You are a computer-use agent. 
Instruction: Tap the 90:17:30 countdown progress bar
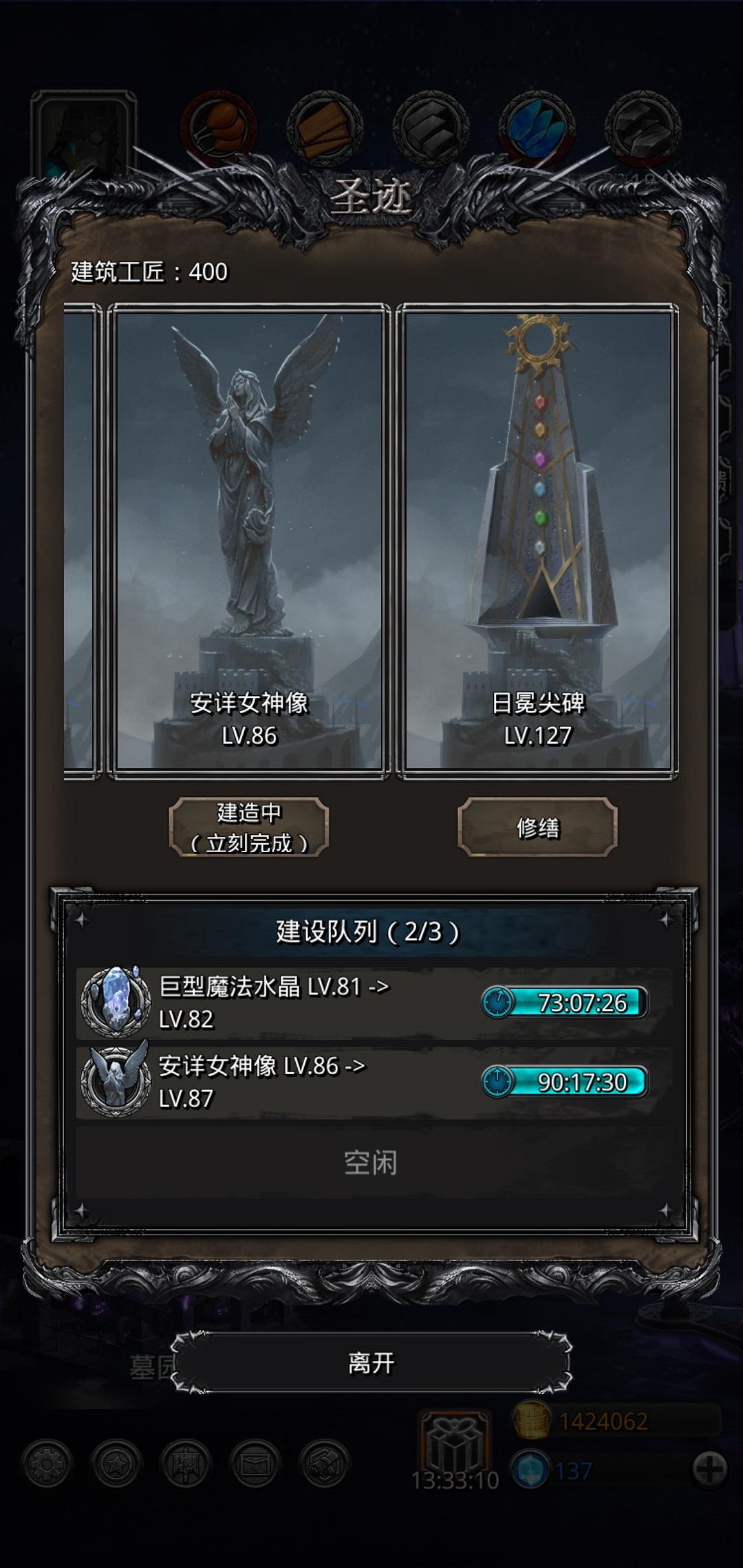[x=564, y=1082]
